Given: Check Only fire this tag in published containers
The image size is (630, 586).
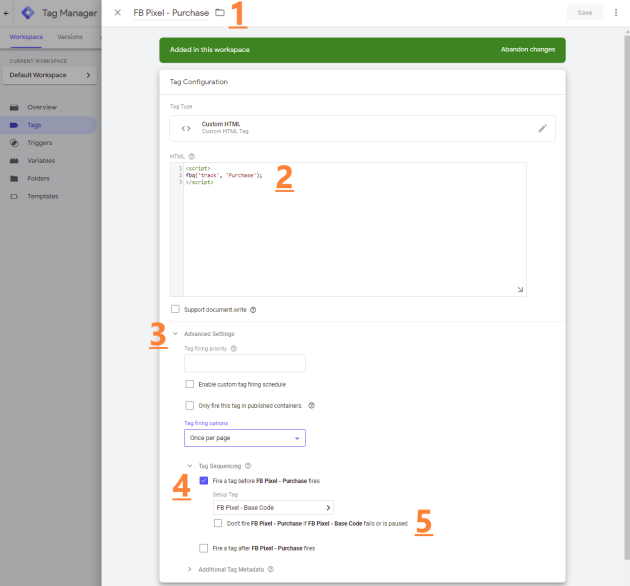Looking at the screenshot, I should (190, 406).
